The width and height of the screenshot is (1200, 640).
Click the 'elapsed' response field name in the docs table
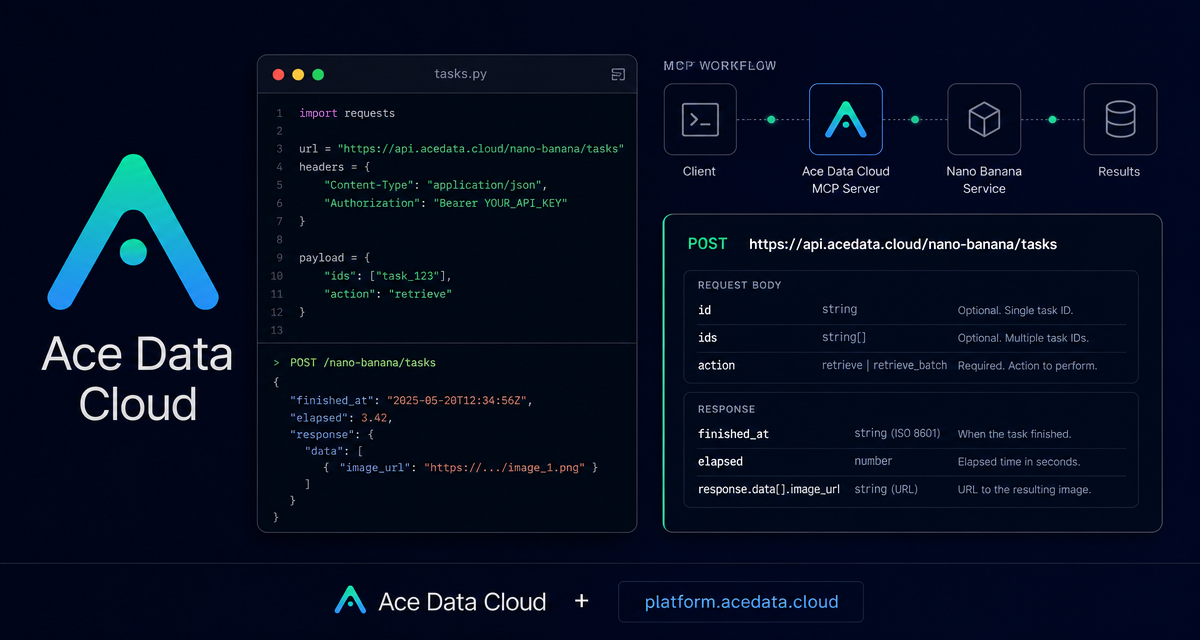coord(720,461)
